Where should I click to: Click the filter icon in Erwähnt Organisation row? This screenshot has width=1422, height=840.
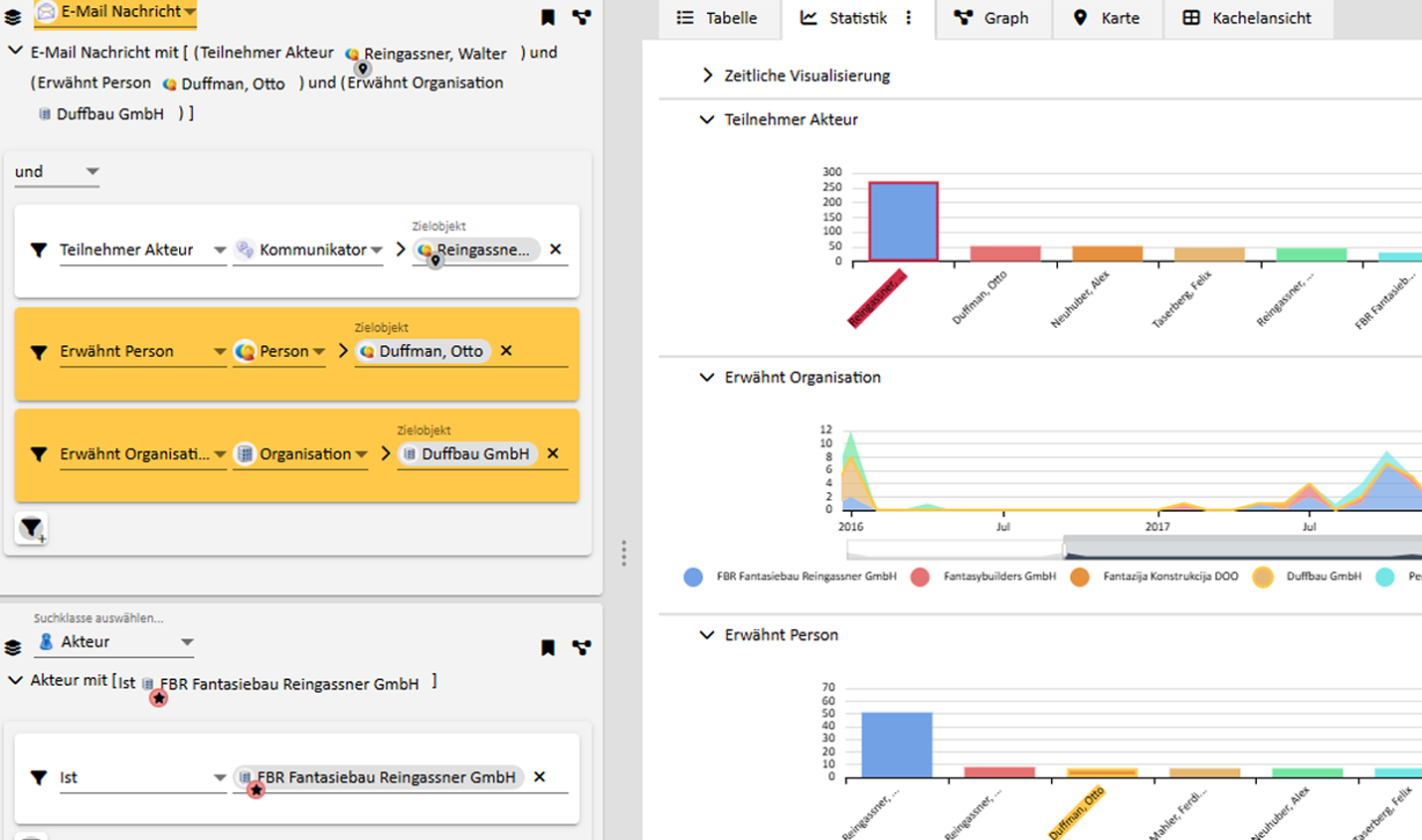tap(39, 454)
